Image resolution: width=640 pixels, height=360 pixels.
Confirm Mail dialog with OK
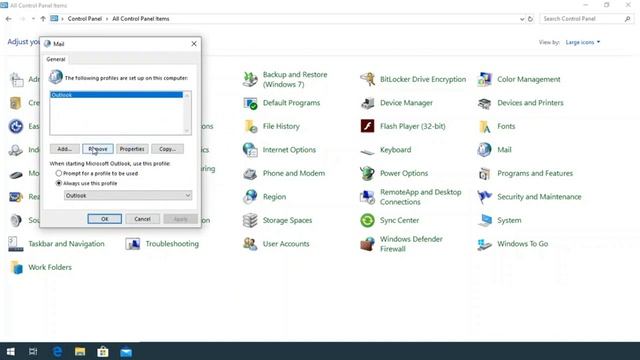pos(104,219)
